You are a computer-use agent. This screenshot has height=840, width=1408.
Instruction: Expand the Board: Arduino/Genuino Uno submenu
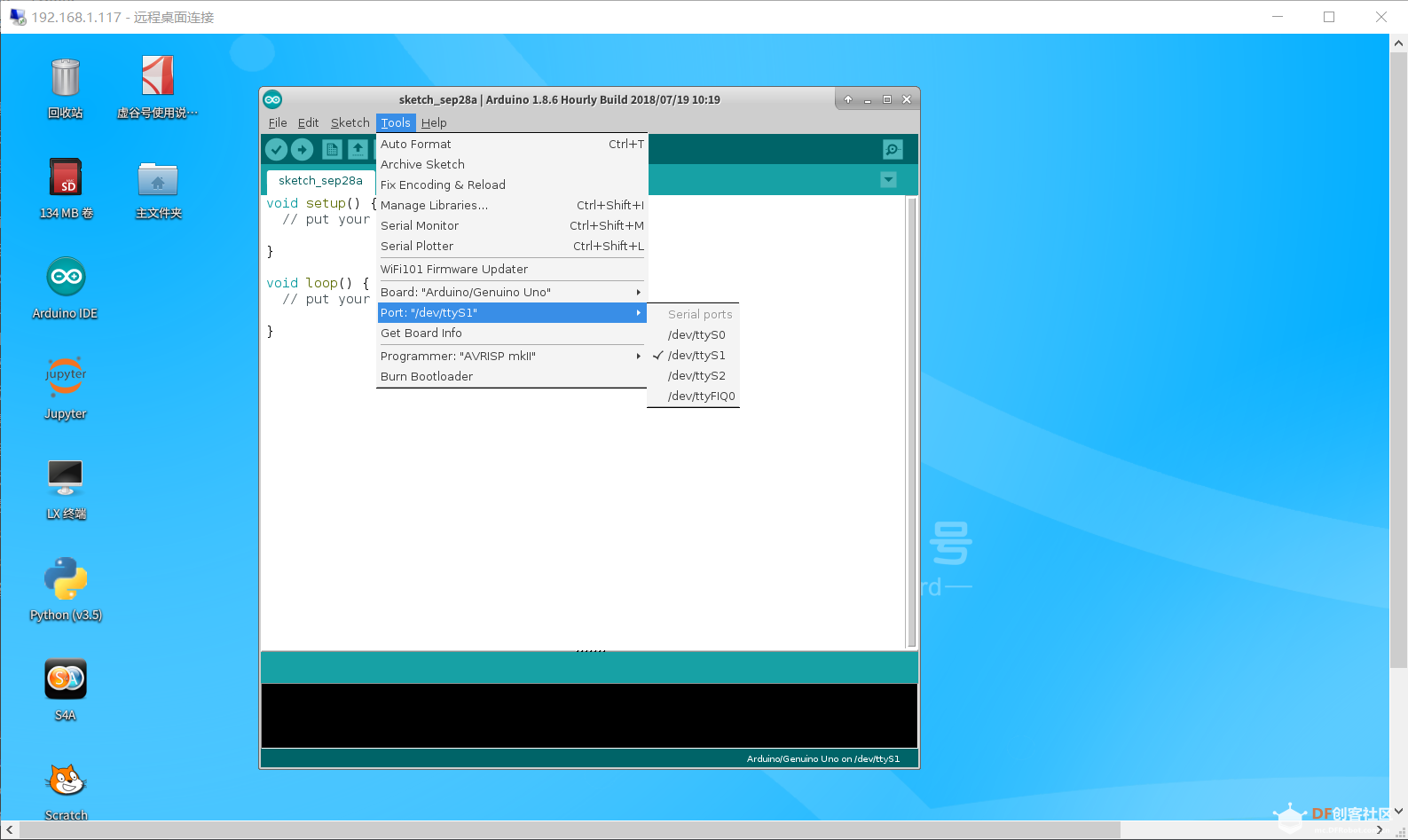[510, 293]
